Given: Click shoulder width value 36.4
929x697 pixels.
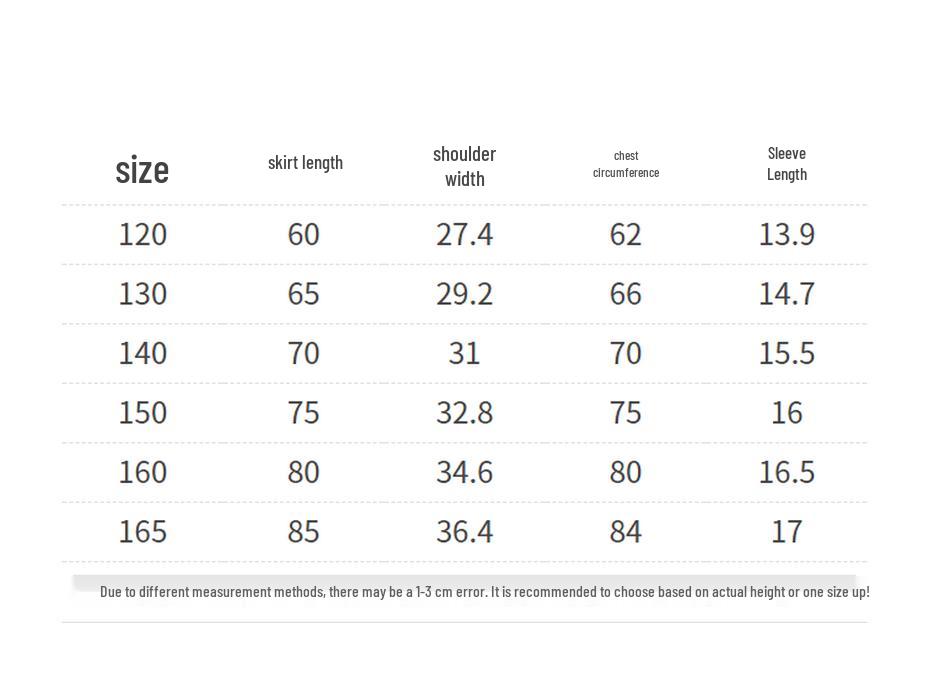Looking at the screenshot, I should point(464,531).
